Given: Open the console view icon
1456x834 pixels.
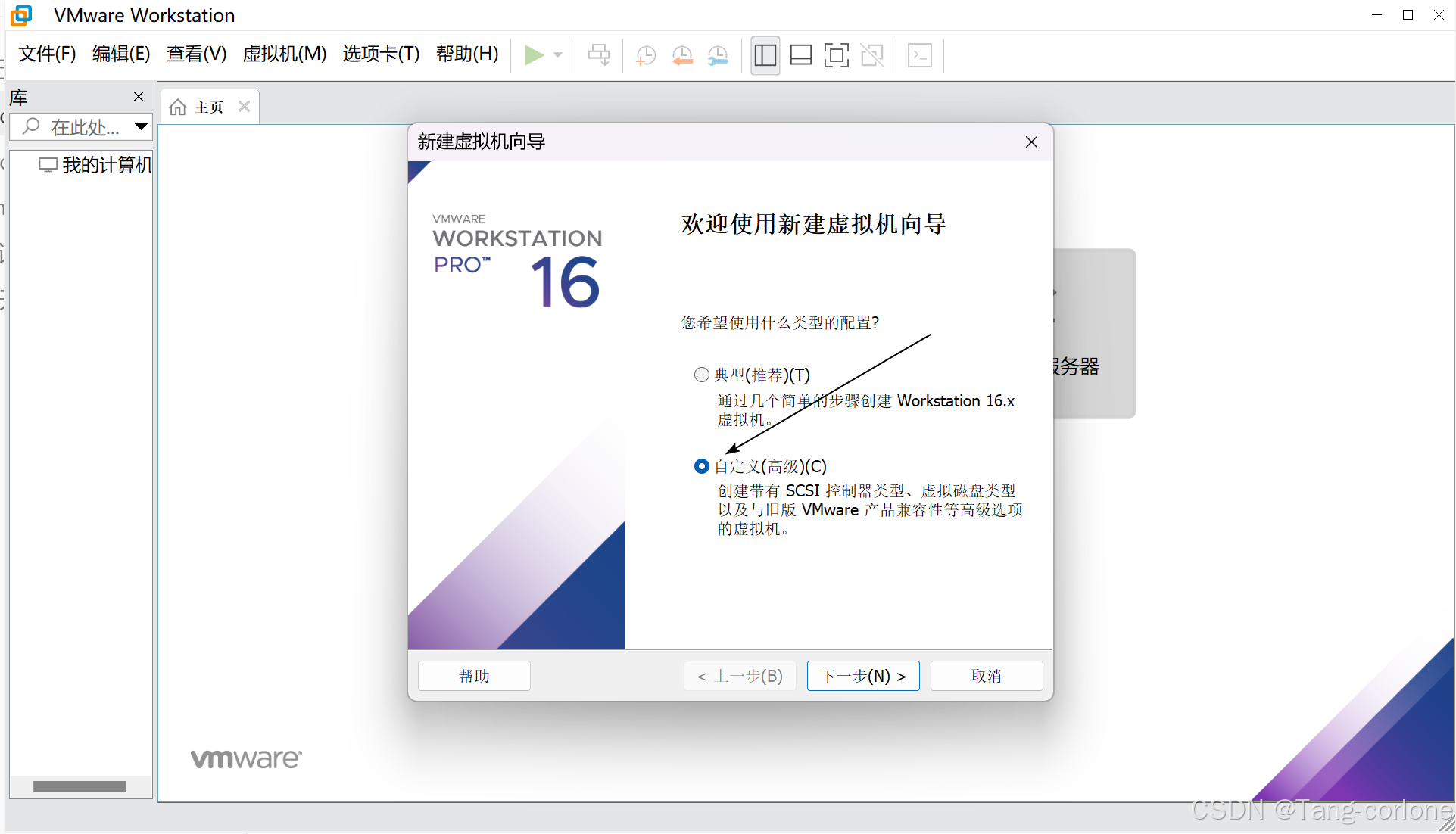Looking at the screenshot, I should point(920,54).
